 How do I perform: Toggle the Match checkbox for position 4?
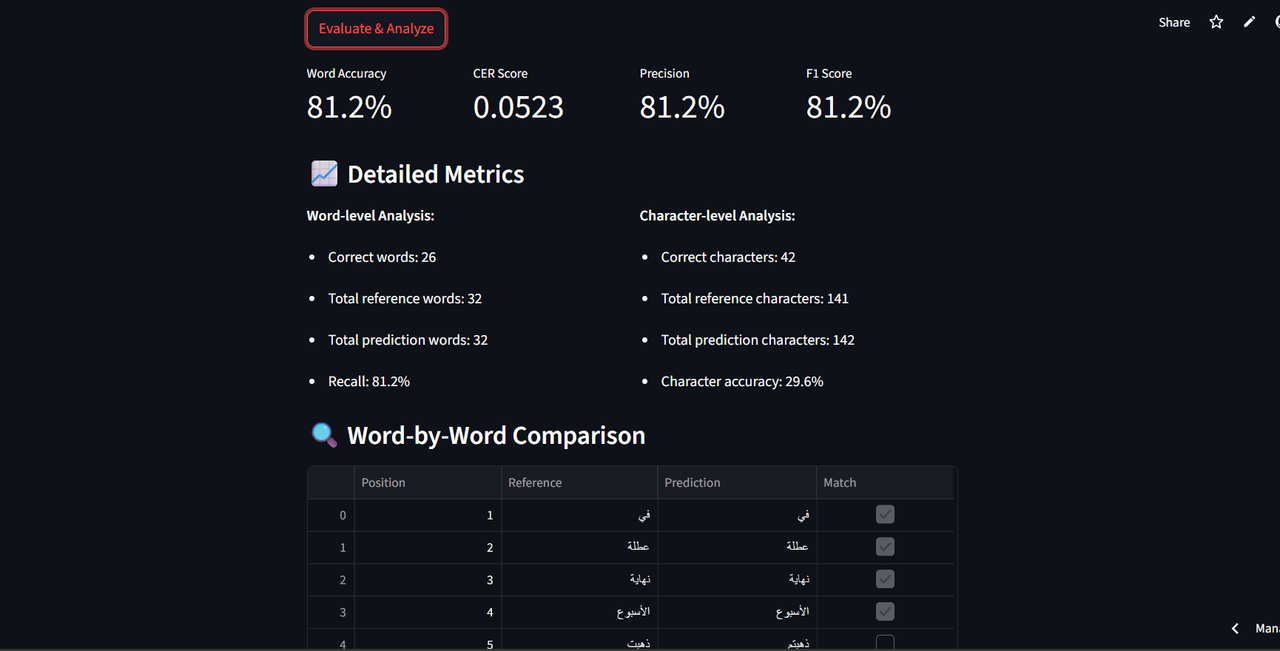[x=885, y=611]
